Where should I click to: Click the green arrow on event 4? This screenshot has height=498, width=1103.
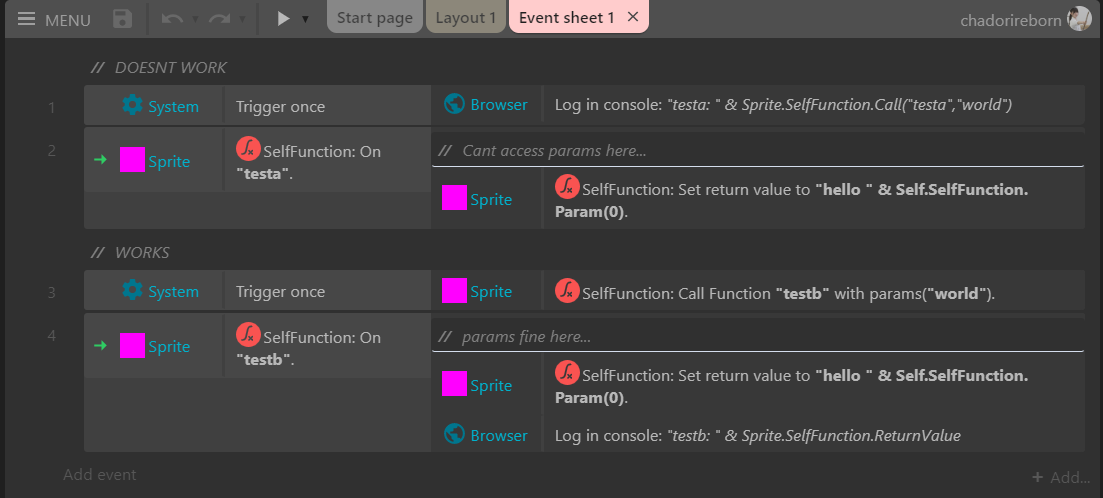100,345
